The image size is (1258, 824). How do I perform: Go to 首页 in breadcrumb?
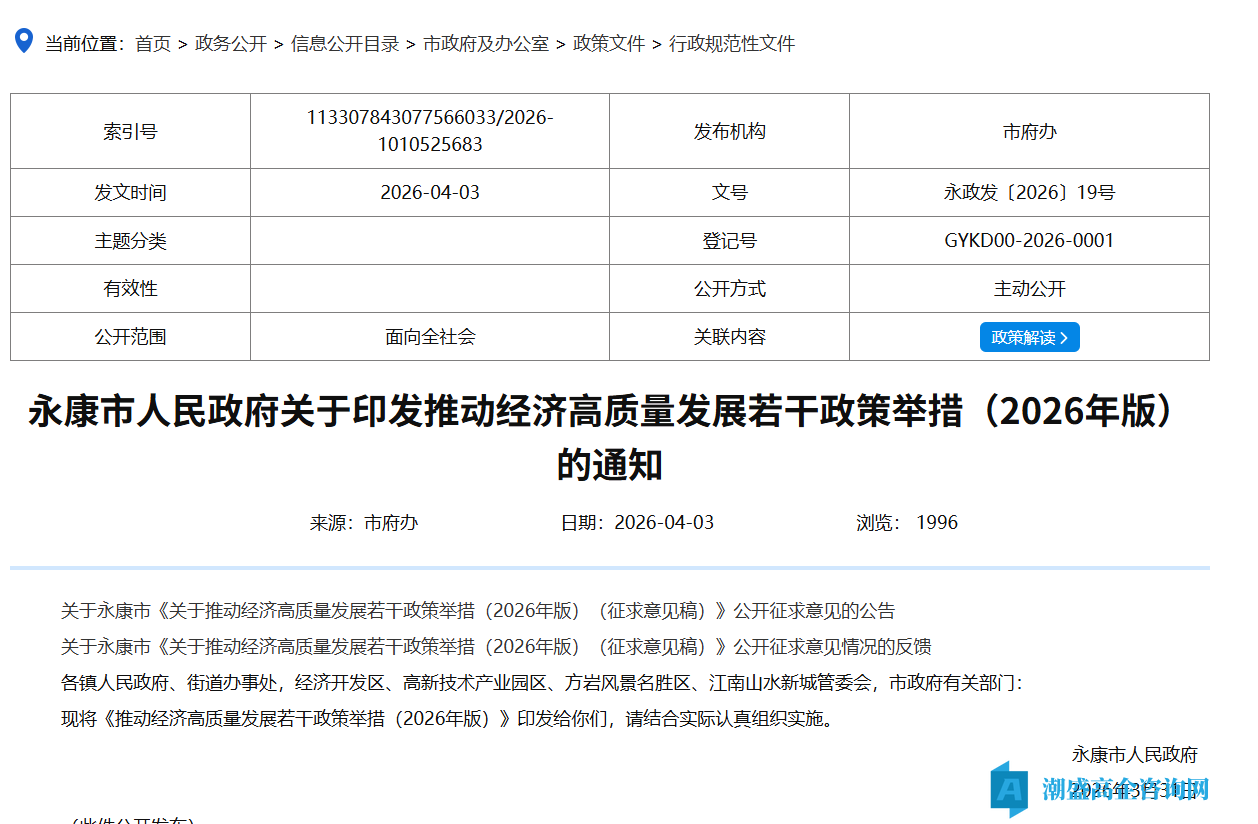pyautogui.click(x=153, y=44)
